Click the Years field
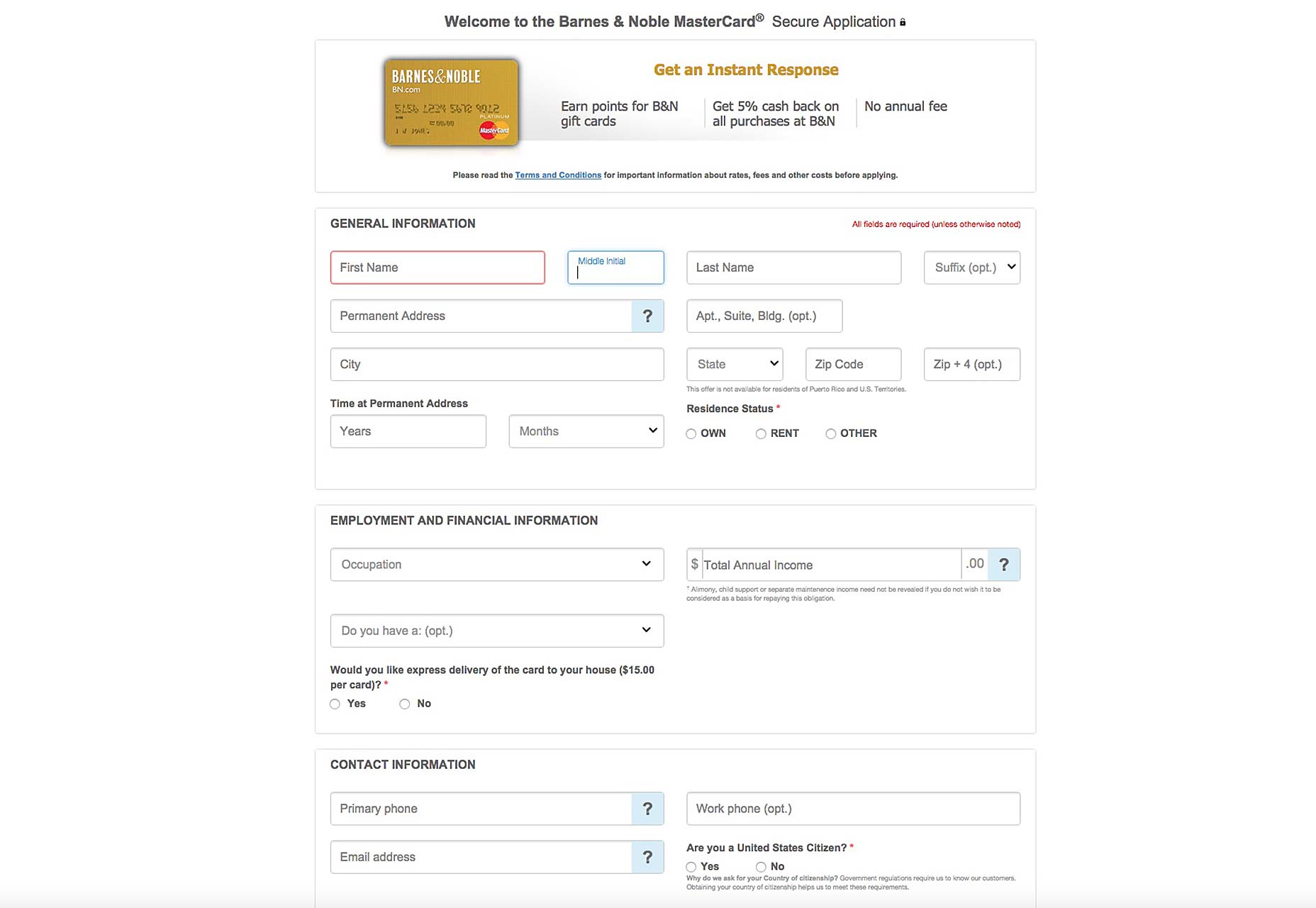This screenshot has height=908, width=1316. (408, 431)
